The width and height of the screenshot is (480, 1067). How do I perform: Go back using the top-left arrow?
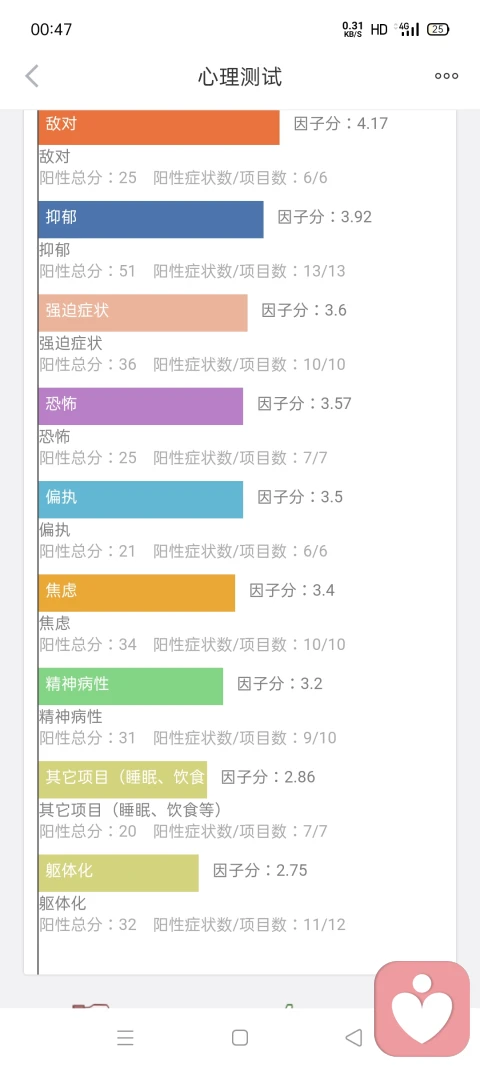click(32, 76)
